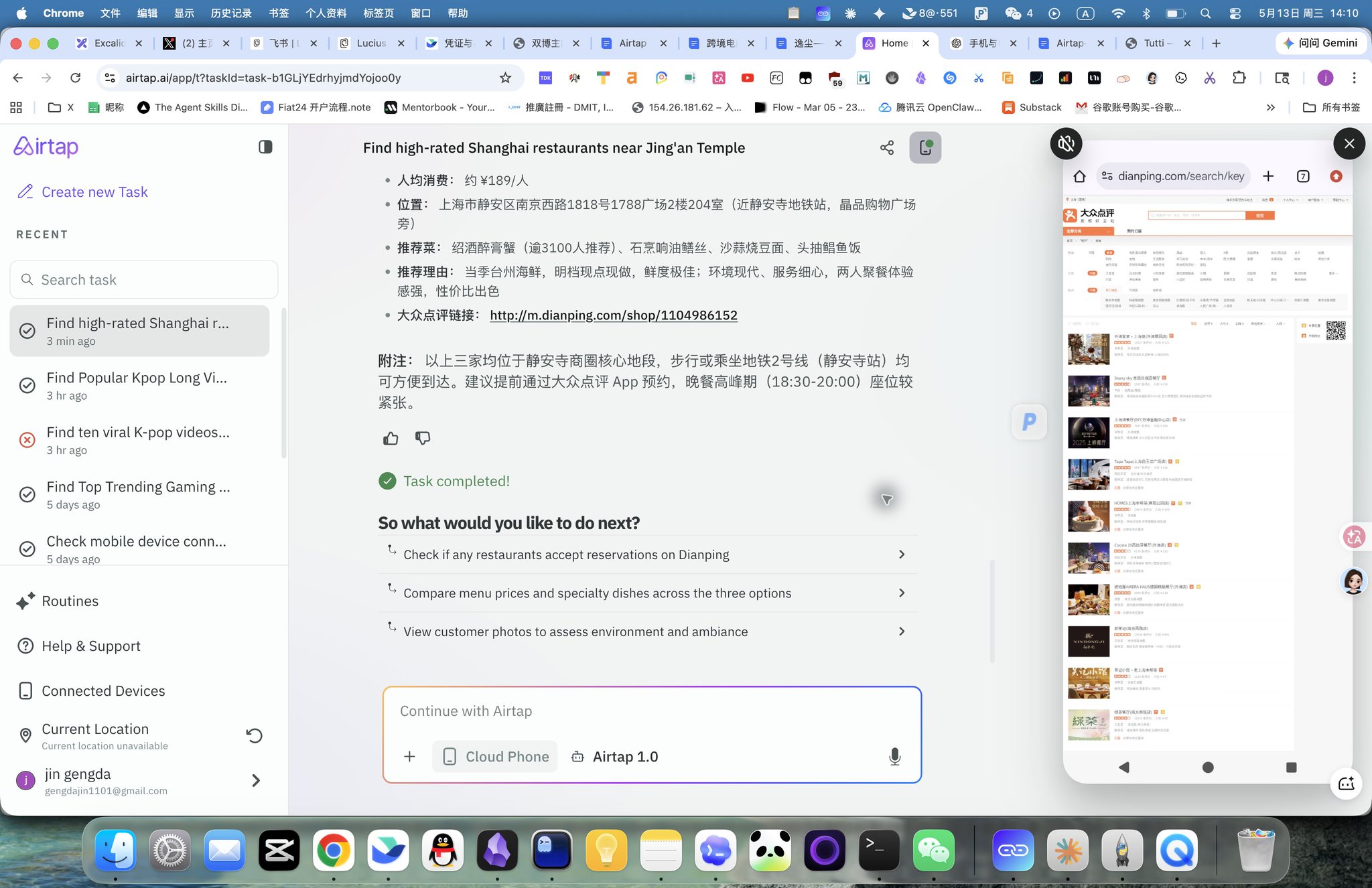The width and height of the screenshot is (1372, 888).
Task: Click the screenshot icon below phone preview
Action: 1347,784
